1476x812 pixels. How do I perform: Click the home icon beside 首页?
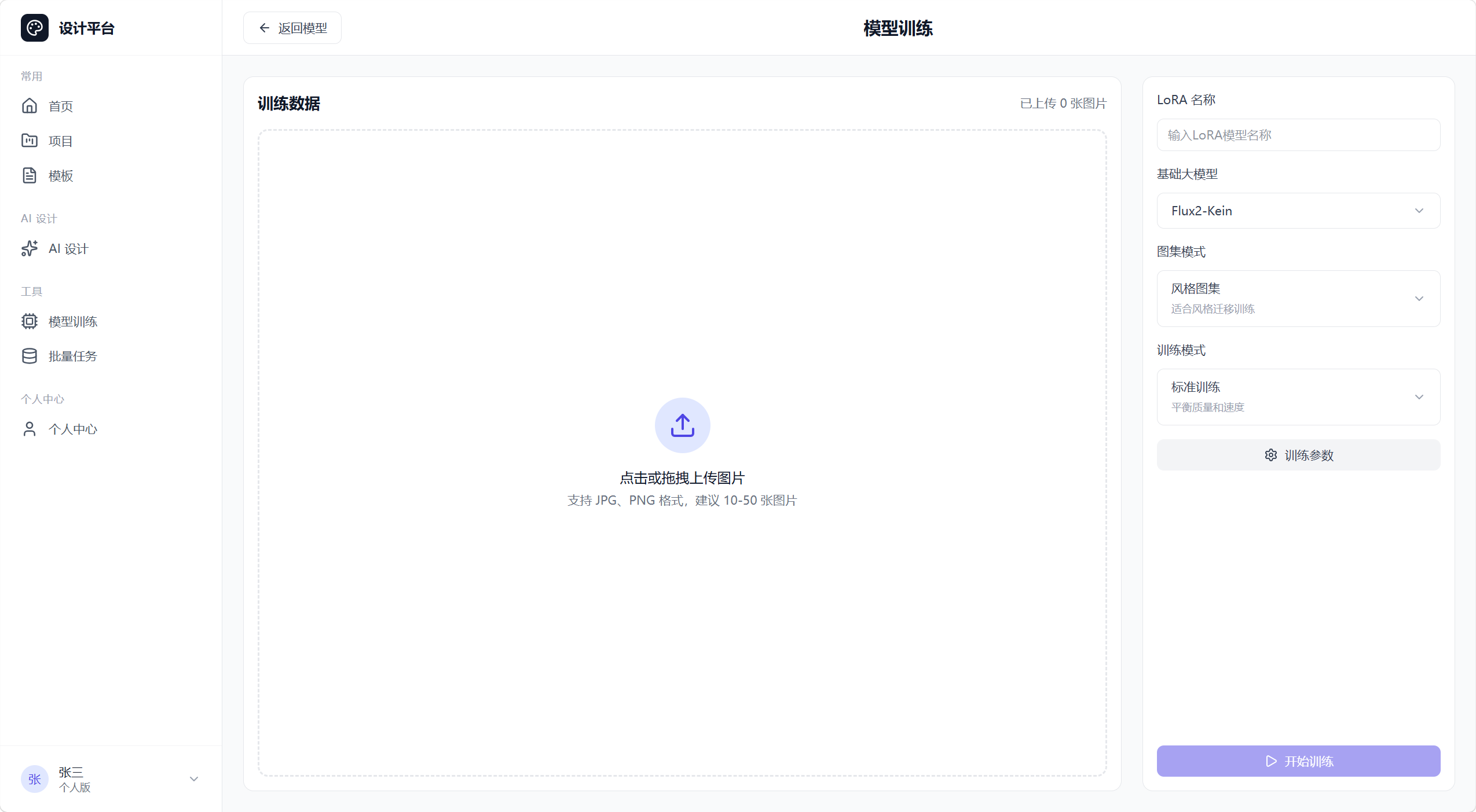tap(30, 106)
